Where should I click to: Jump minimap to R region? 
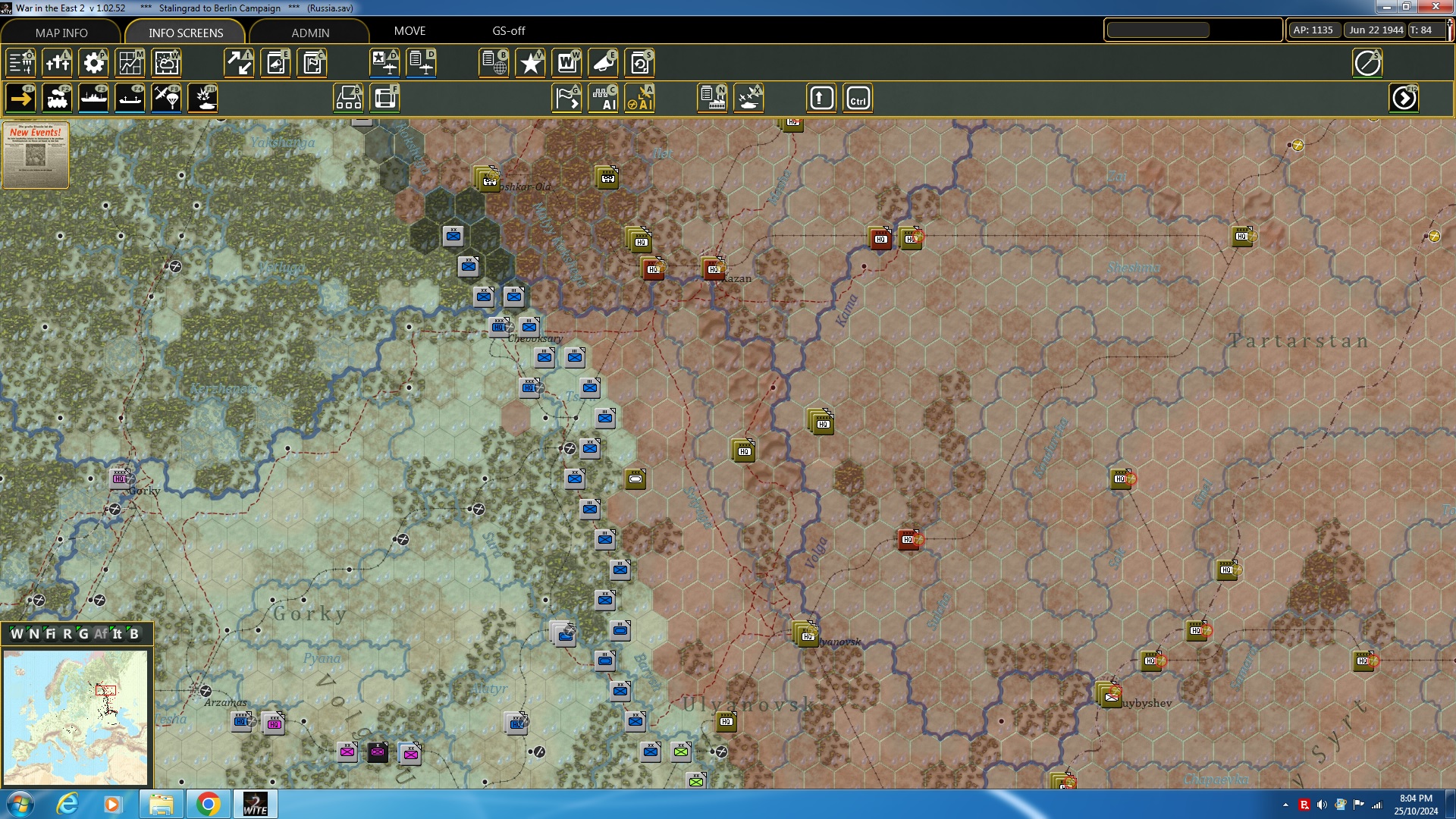tap(67, 634)
